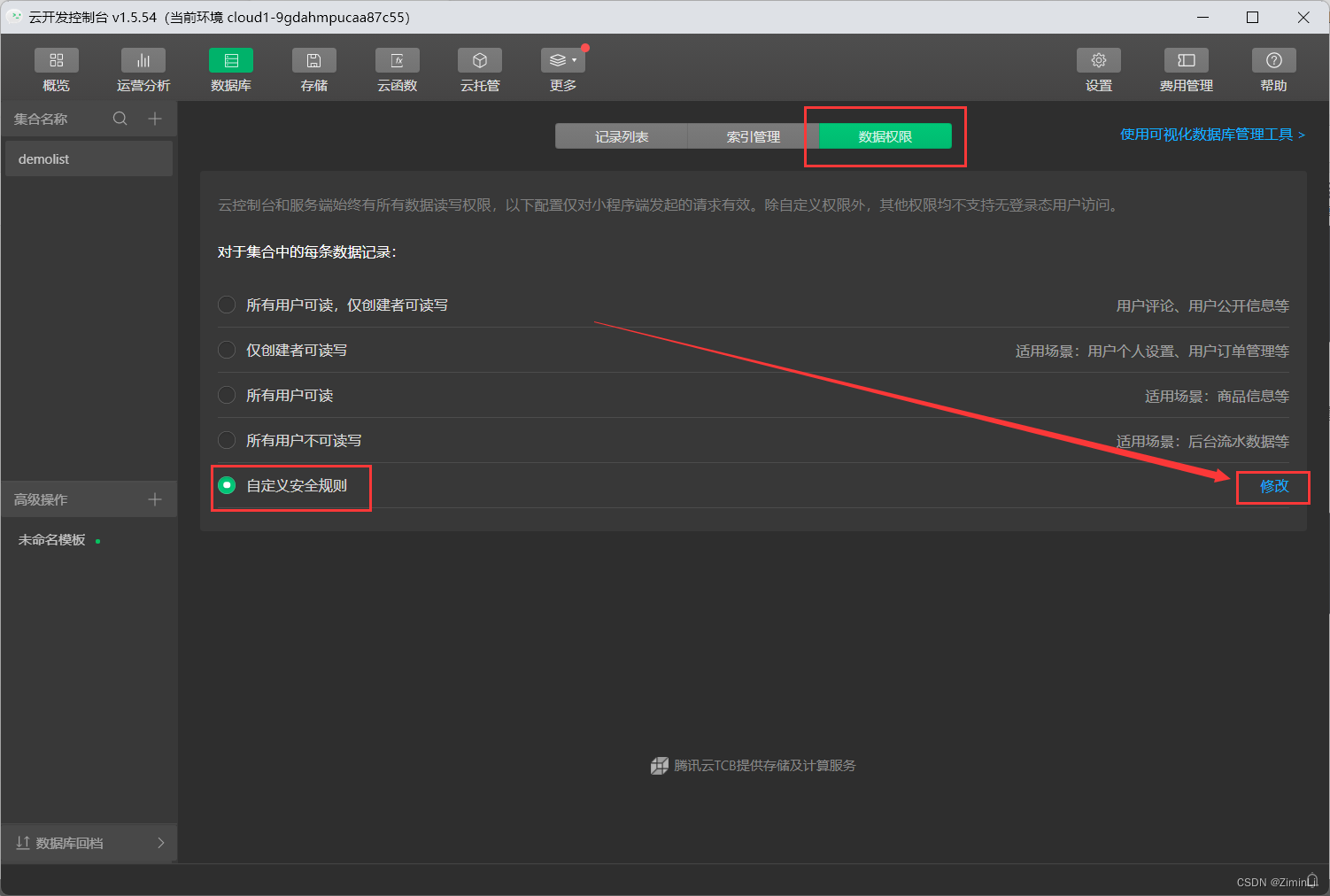Select 所有用户可读 radio option
The image size is (1330, 896).
click(x=227, y=395)
